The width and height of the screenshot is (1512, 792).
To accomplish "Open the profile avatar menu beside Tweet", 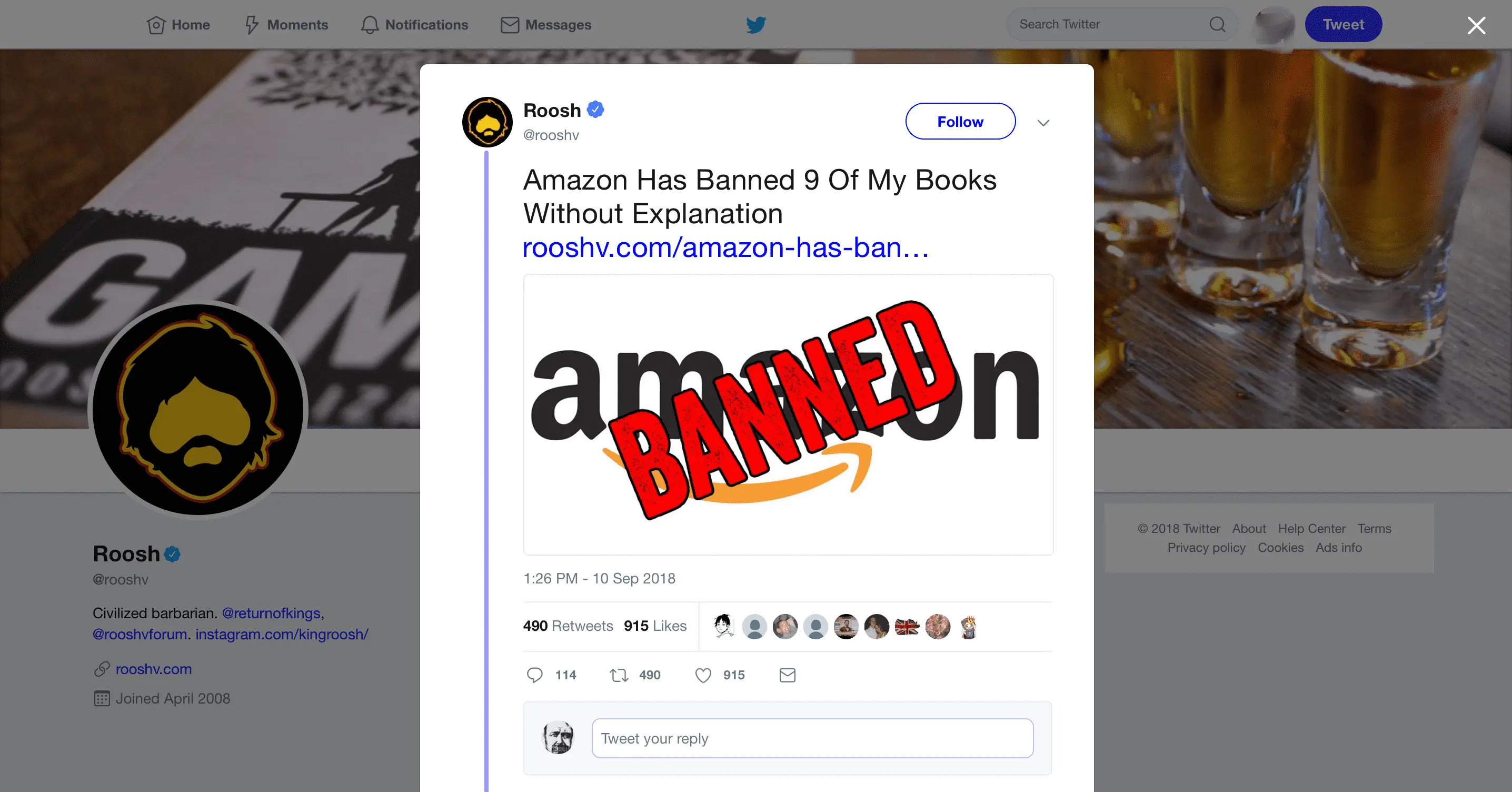I will [1273, 25].
